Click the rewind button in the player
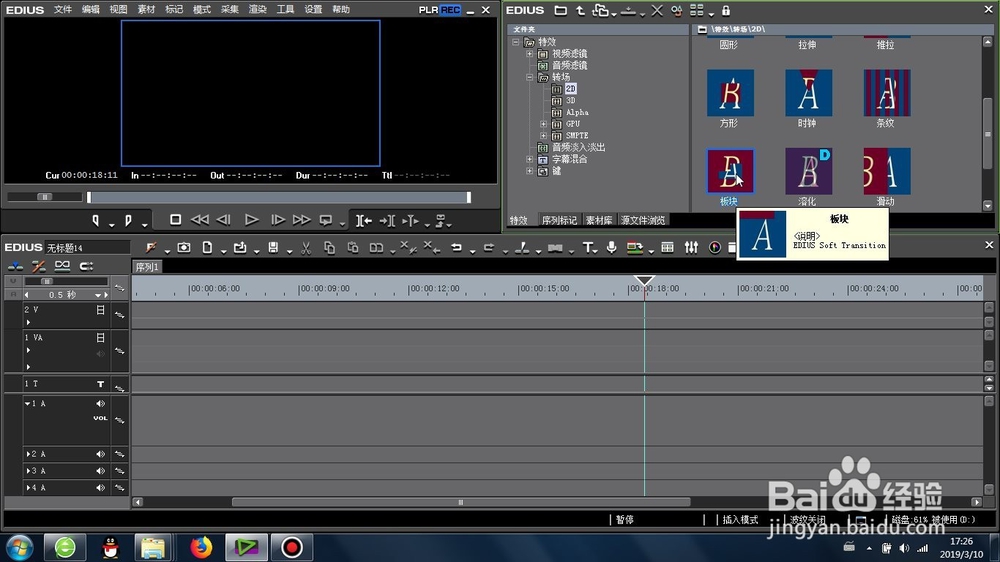Screen dimensions: 1000x562 (200, 220)
